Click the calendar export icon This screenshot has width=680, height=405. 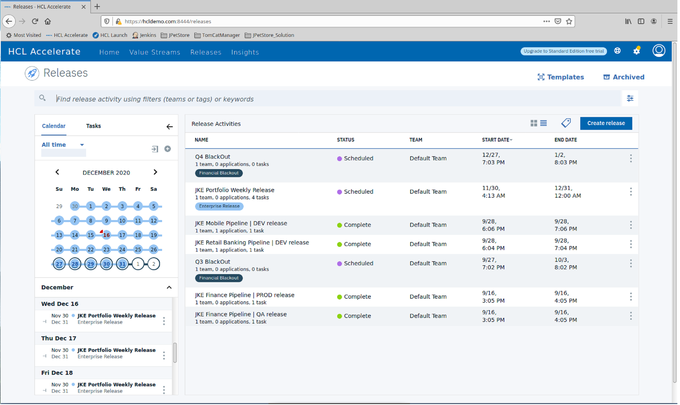pos(155,149)
